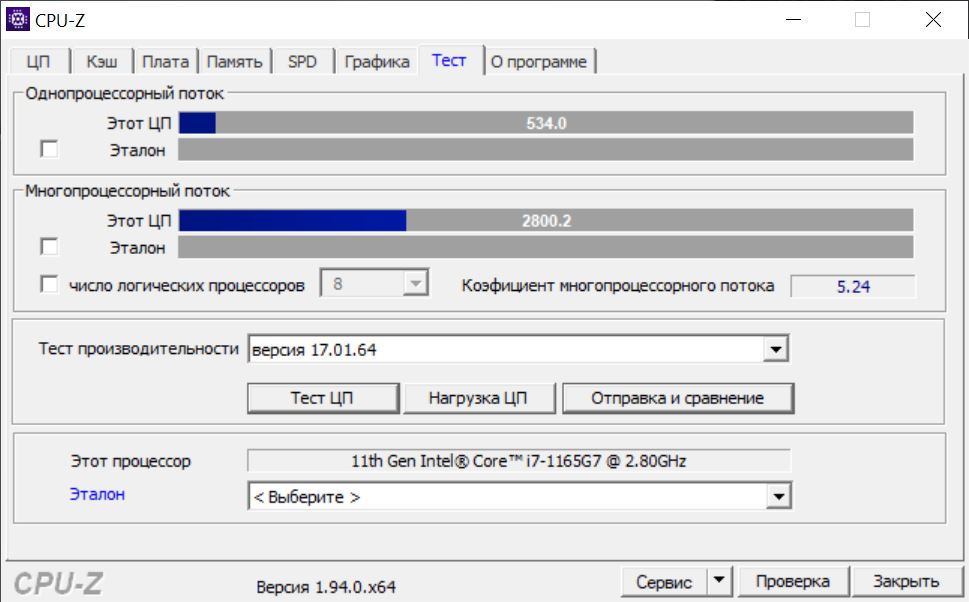Image resolution: width=969 pixels, height=602 pixels.
Task: Click the Этот процессор label
Action: coord(131,461)
